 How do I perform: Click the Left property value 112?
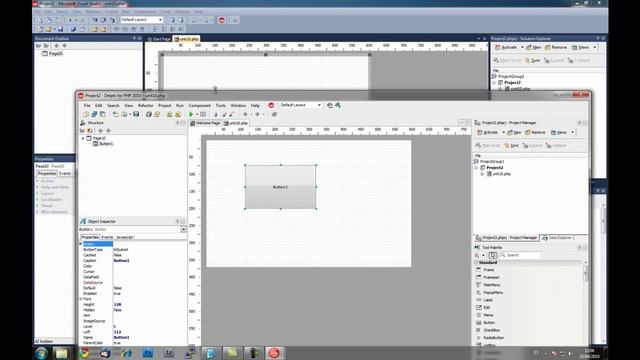117,332
